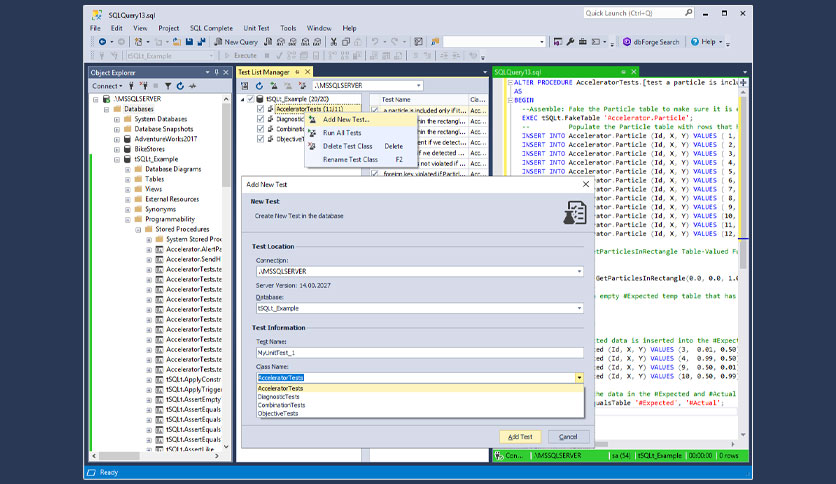
Task: Click the New Query toolbar button
Action: click(236, 42)
